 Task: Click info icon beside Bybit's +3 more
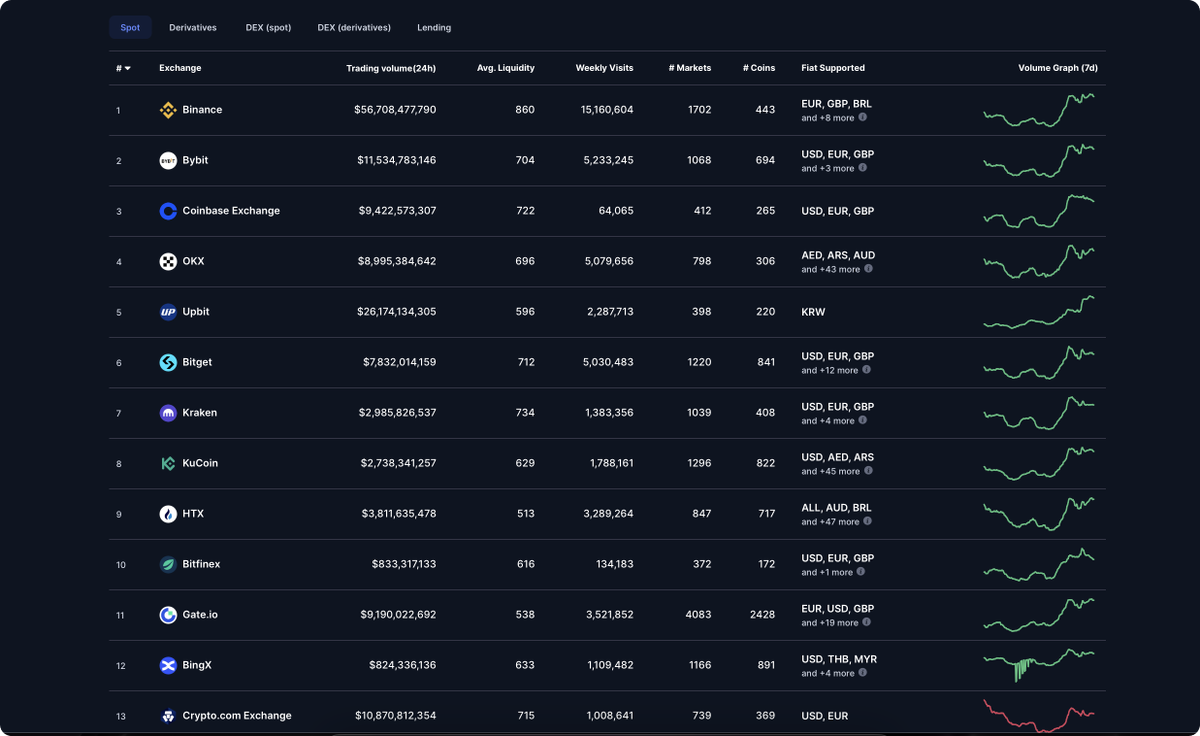coord(863,168)
